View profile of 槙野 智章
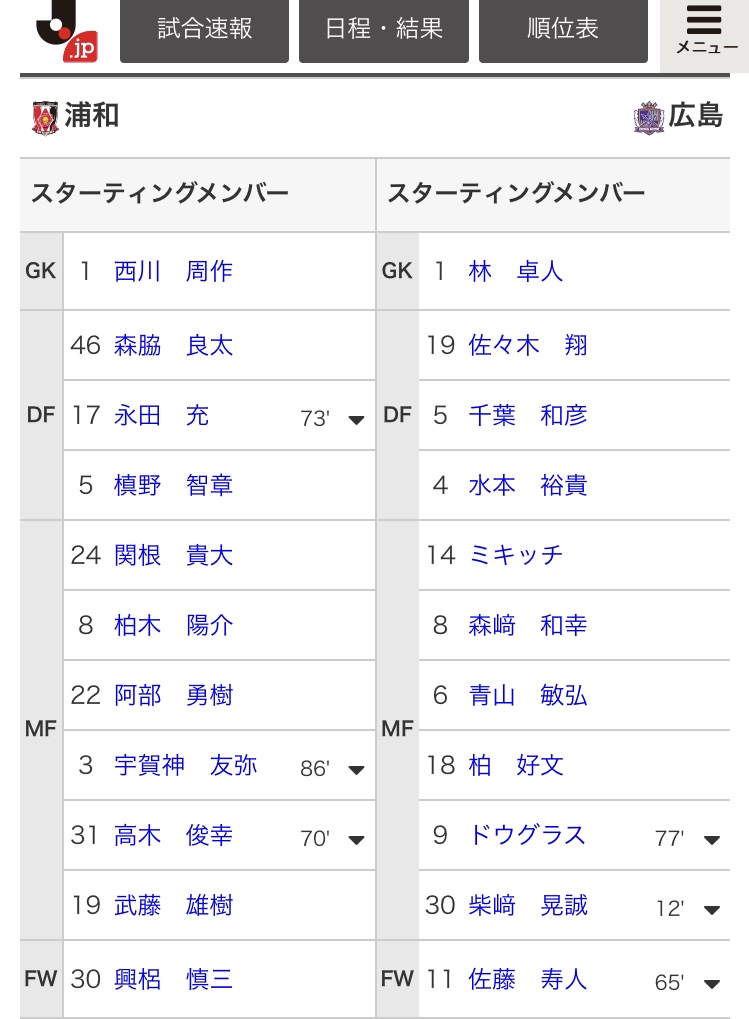 click(x=173, y=485)
